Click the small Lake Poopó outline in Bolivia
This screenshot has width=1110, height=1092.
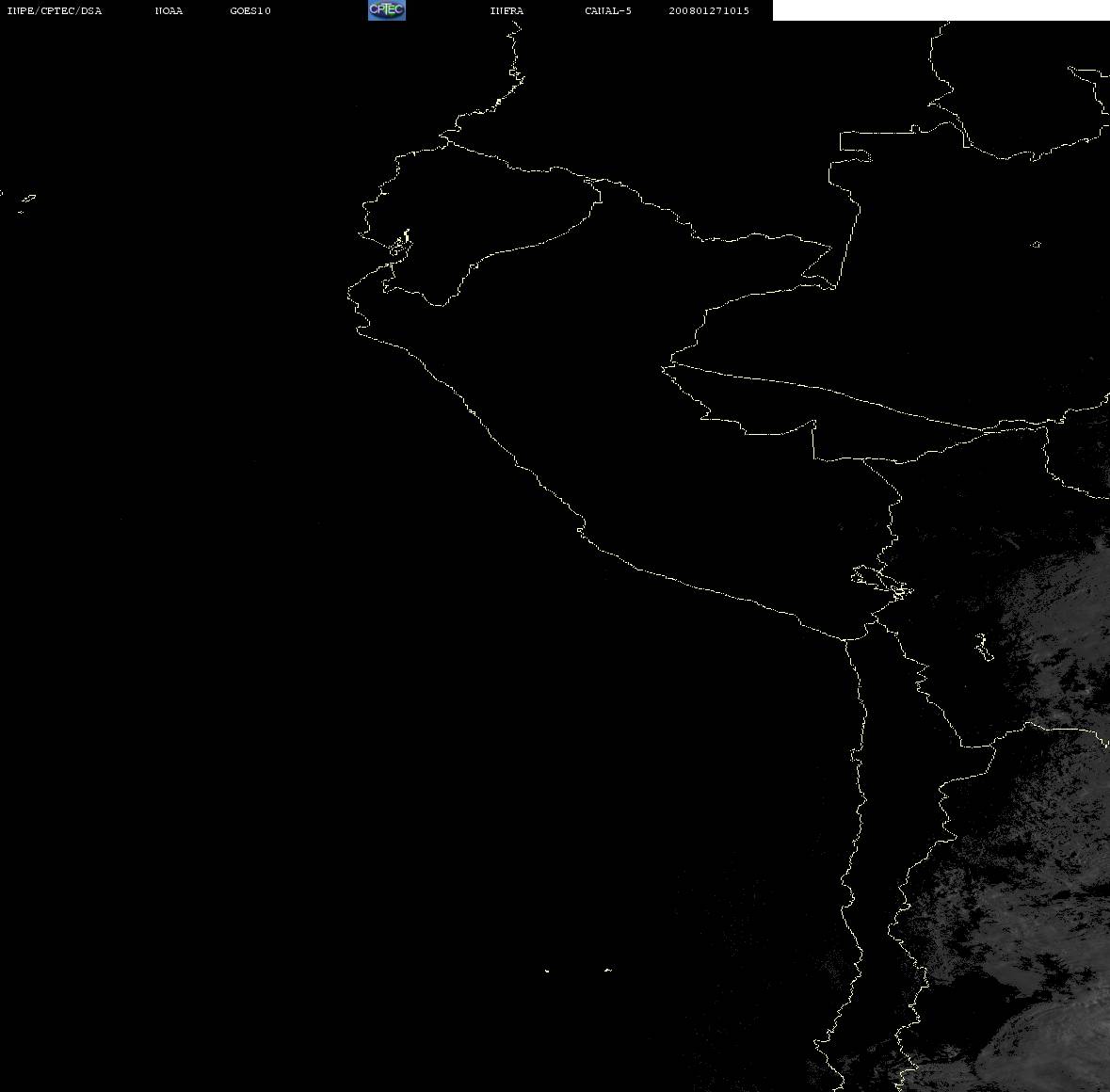pyautogui.click(x=984, y=647)
